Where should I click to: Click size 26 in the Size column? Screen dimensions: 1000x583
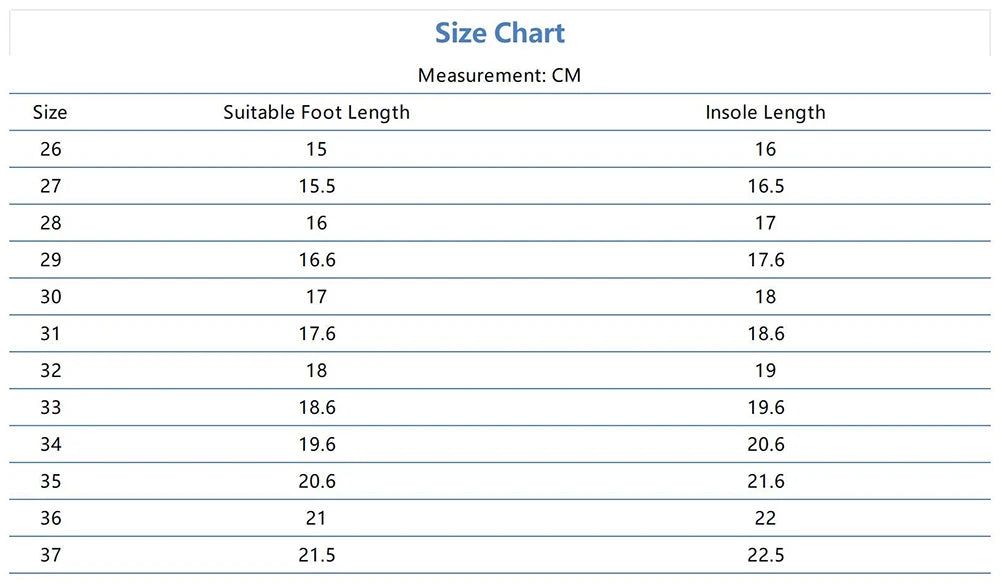pos(50,149)
